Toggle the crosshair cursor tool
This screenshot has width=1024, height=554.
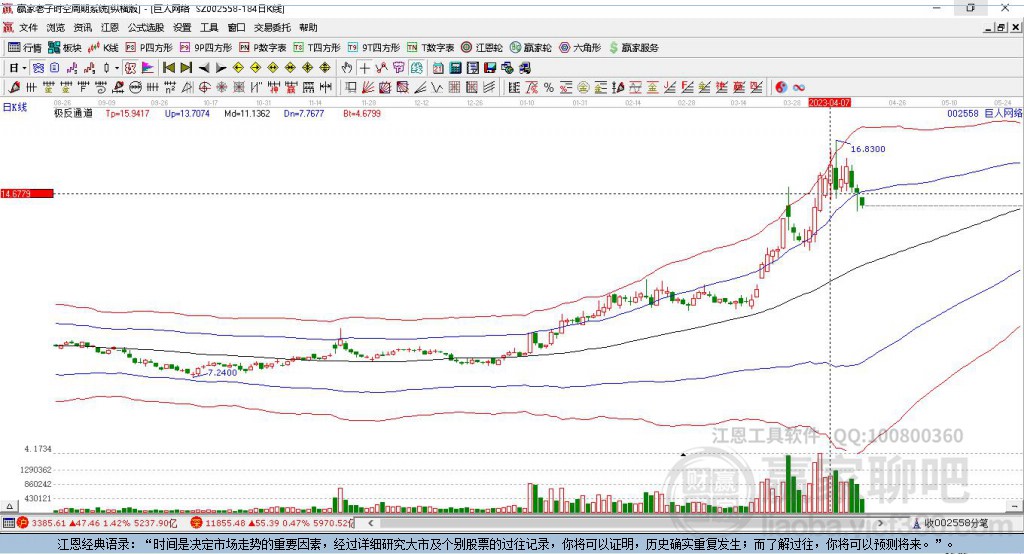(364, 68)
